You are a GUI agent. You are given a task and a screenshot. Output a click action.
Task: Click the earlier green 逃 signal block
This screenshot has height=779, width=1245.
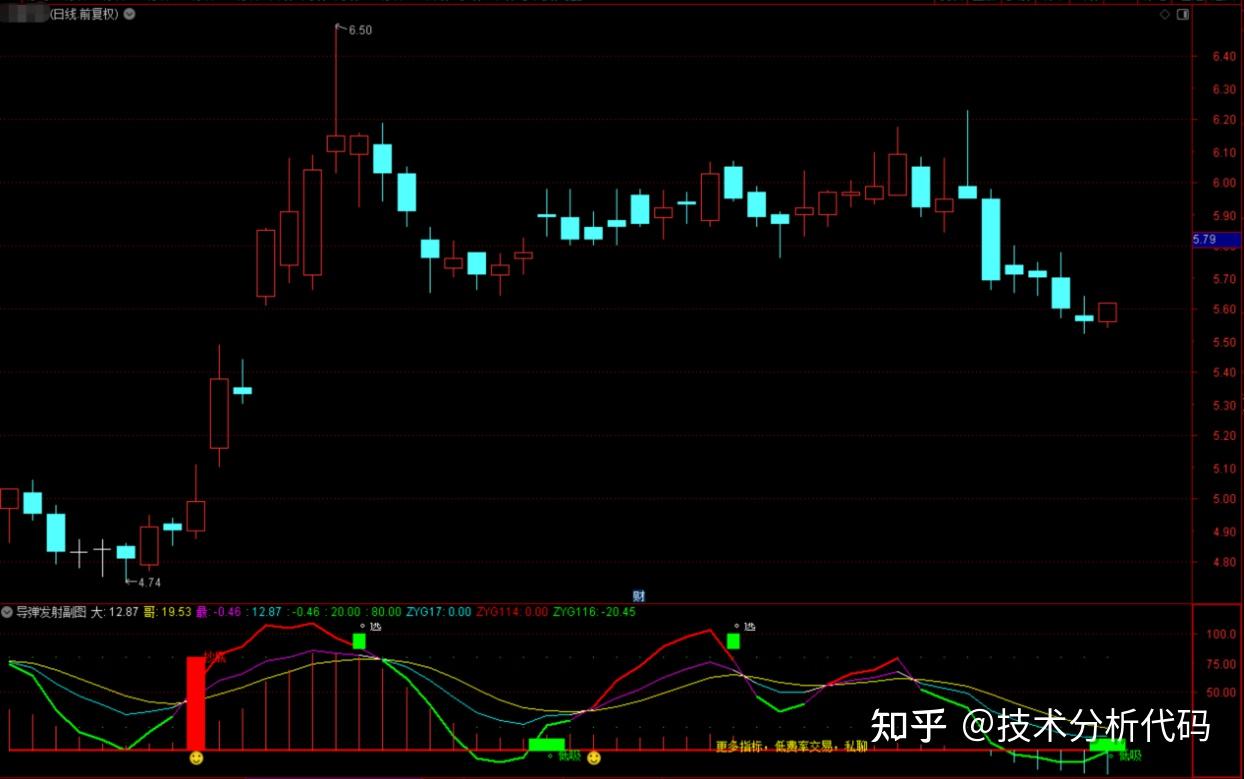pyautogui.click(x=359, y=641)
